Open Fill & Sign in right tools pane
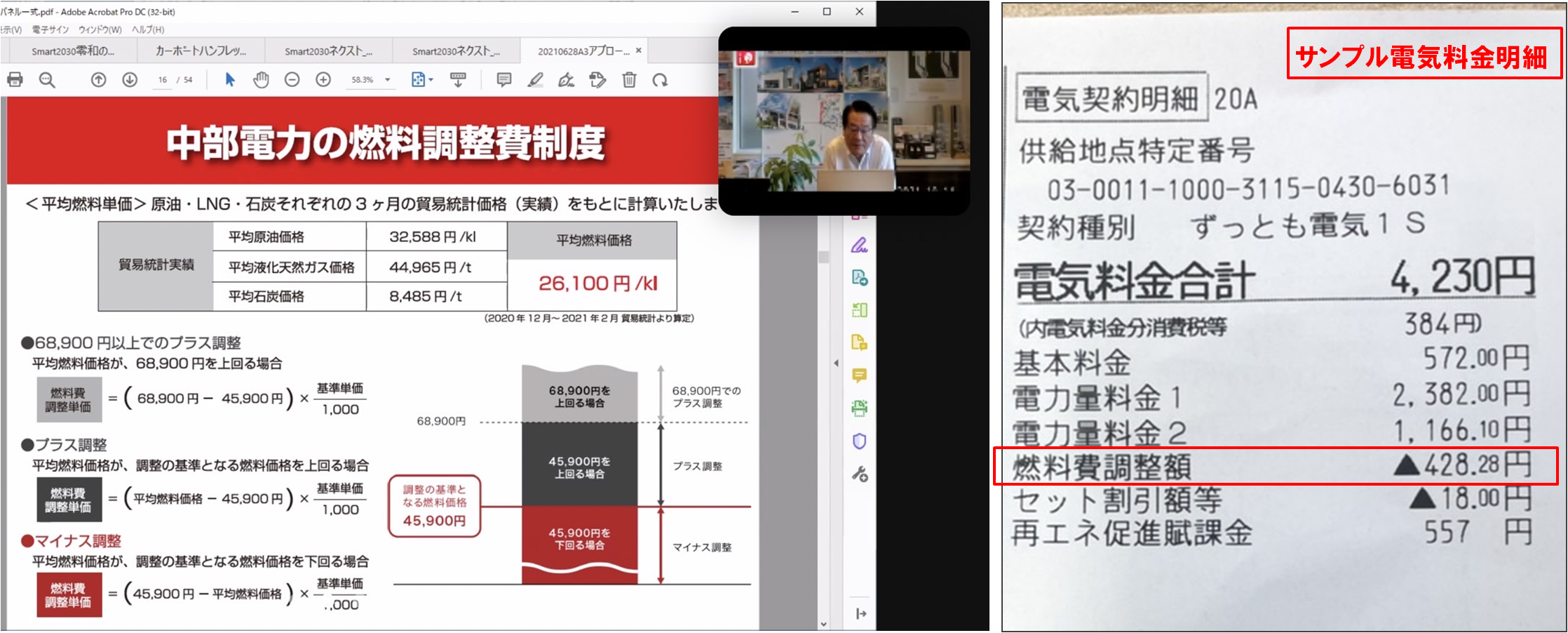 click(x=859, y=246)
